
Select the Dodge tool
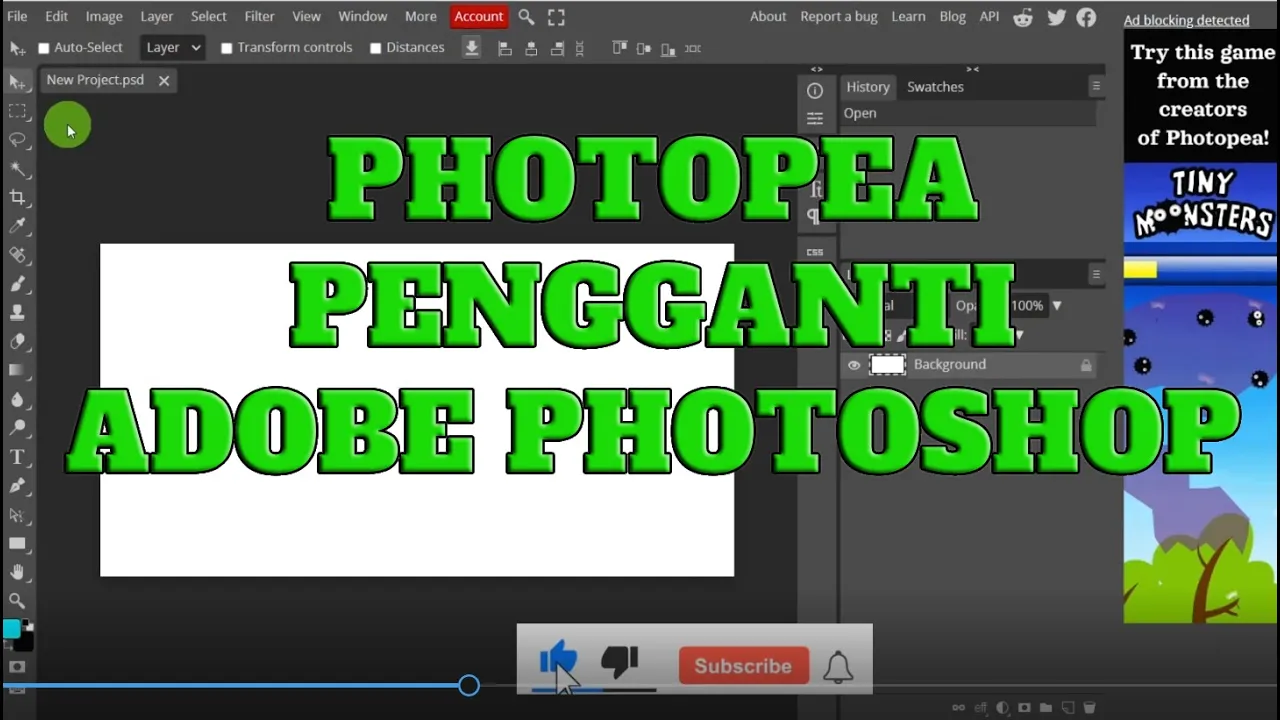(17, 428)
